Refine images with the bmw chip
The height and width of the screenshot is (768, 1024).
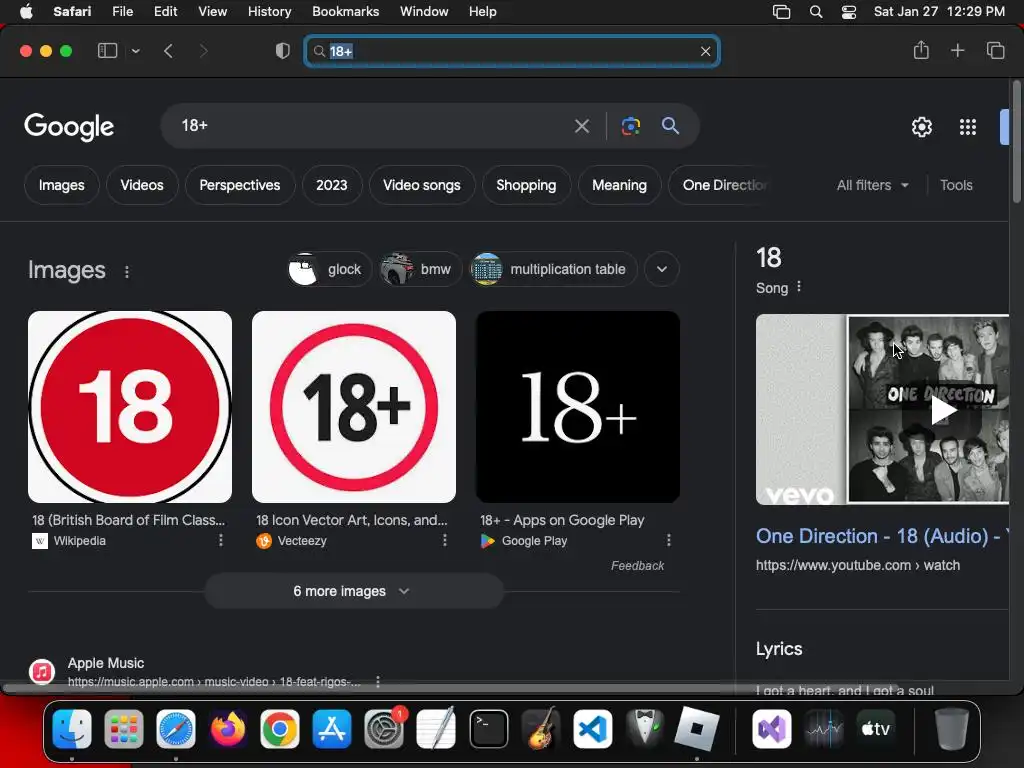[420, 269]
